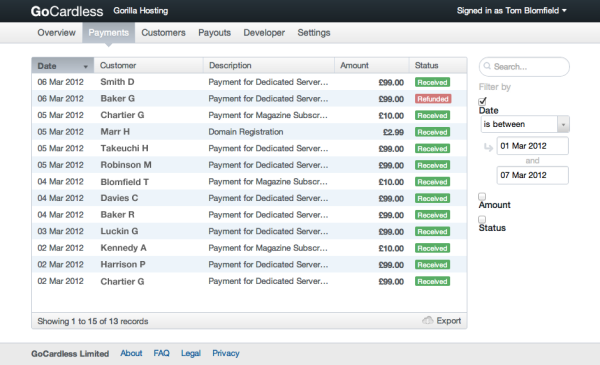Screen dimensions: 600x365
Task: Open the Overview tab
Action: coord(57,33)
